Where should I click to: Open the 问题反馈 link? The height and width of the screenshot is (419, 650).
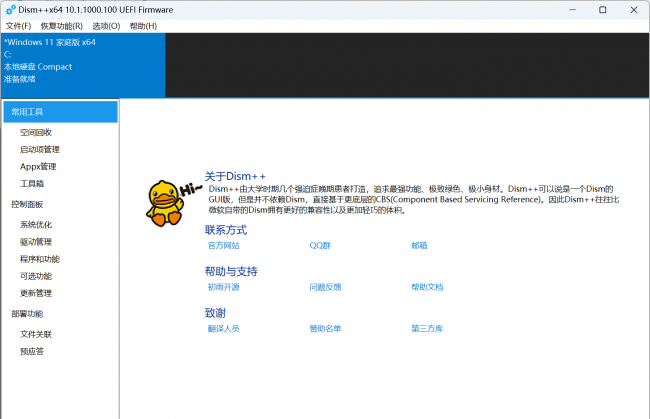click(325, 287)
